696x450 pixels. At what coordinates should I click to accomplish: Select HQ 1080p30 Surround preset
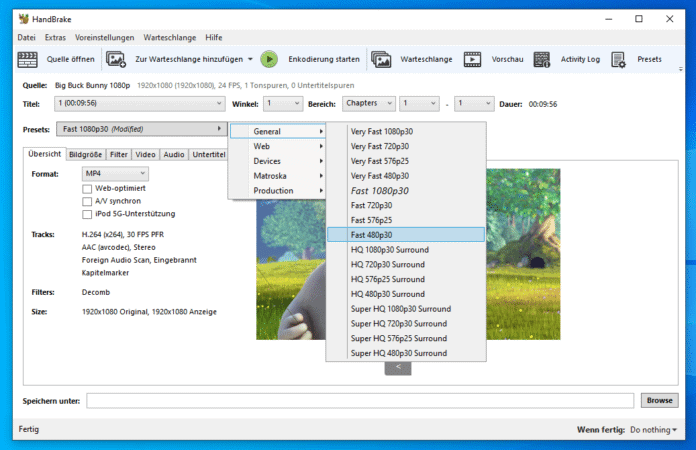click(406, 250)
